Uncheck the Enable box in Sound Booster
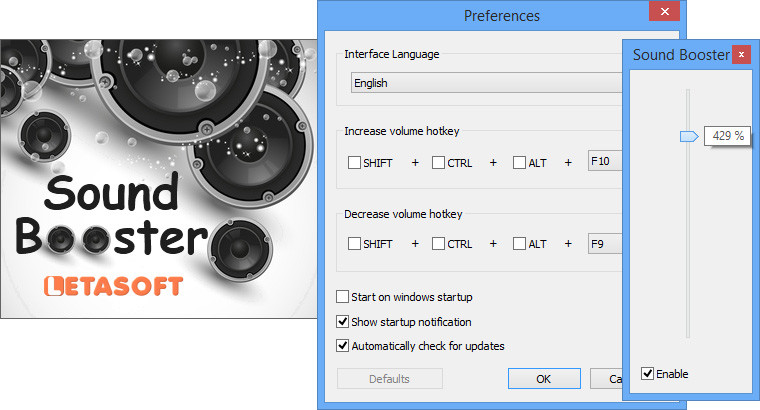760x410 pixels. [648, 374]
